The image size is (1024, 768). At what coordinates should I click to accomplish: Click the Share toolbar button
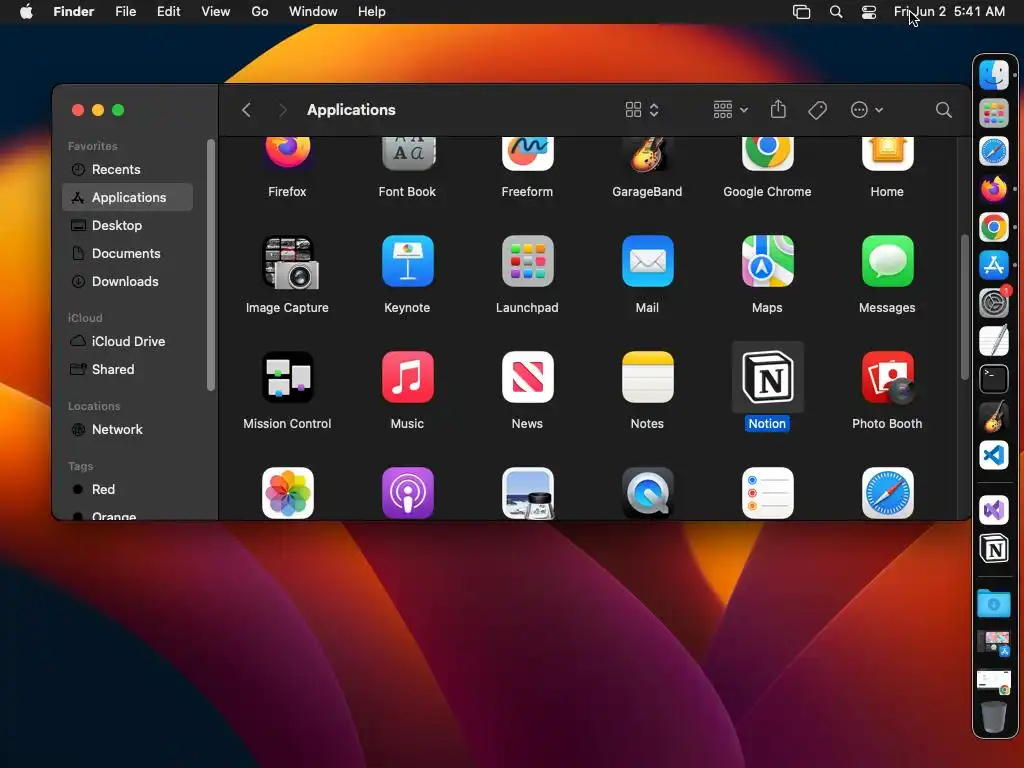point(778,109)
